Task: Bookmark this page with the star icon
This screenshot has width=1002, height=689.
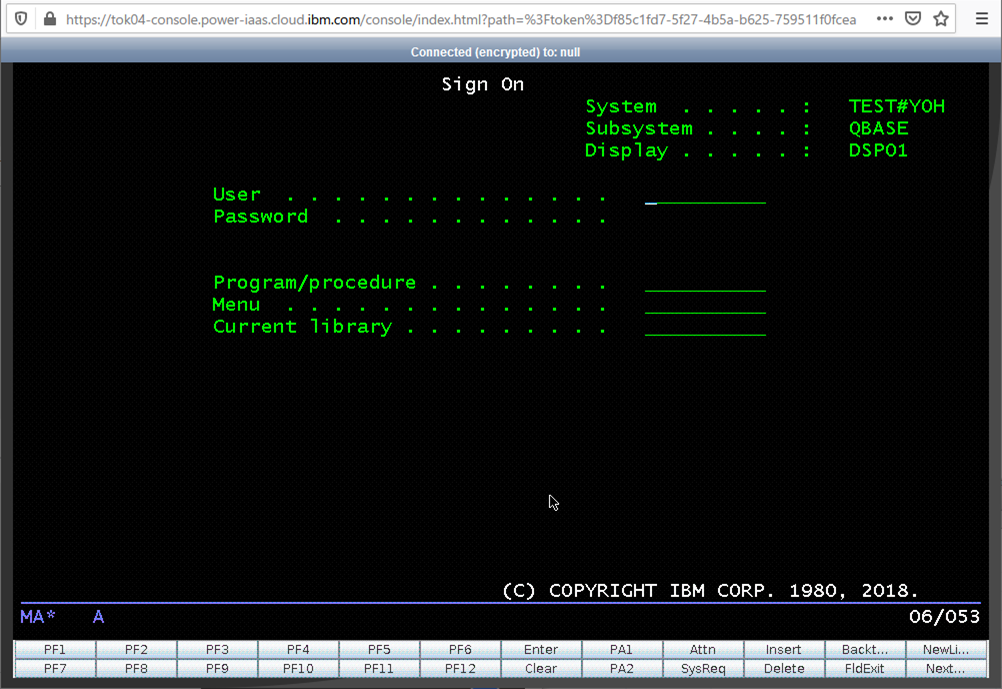Action: click(x=941, y=19)
